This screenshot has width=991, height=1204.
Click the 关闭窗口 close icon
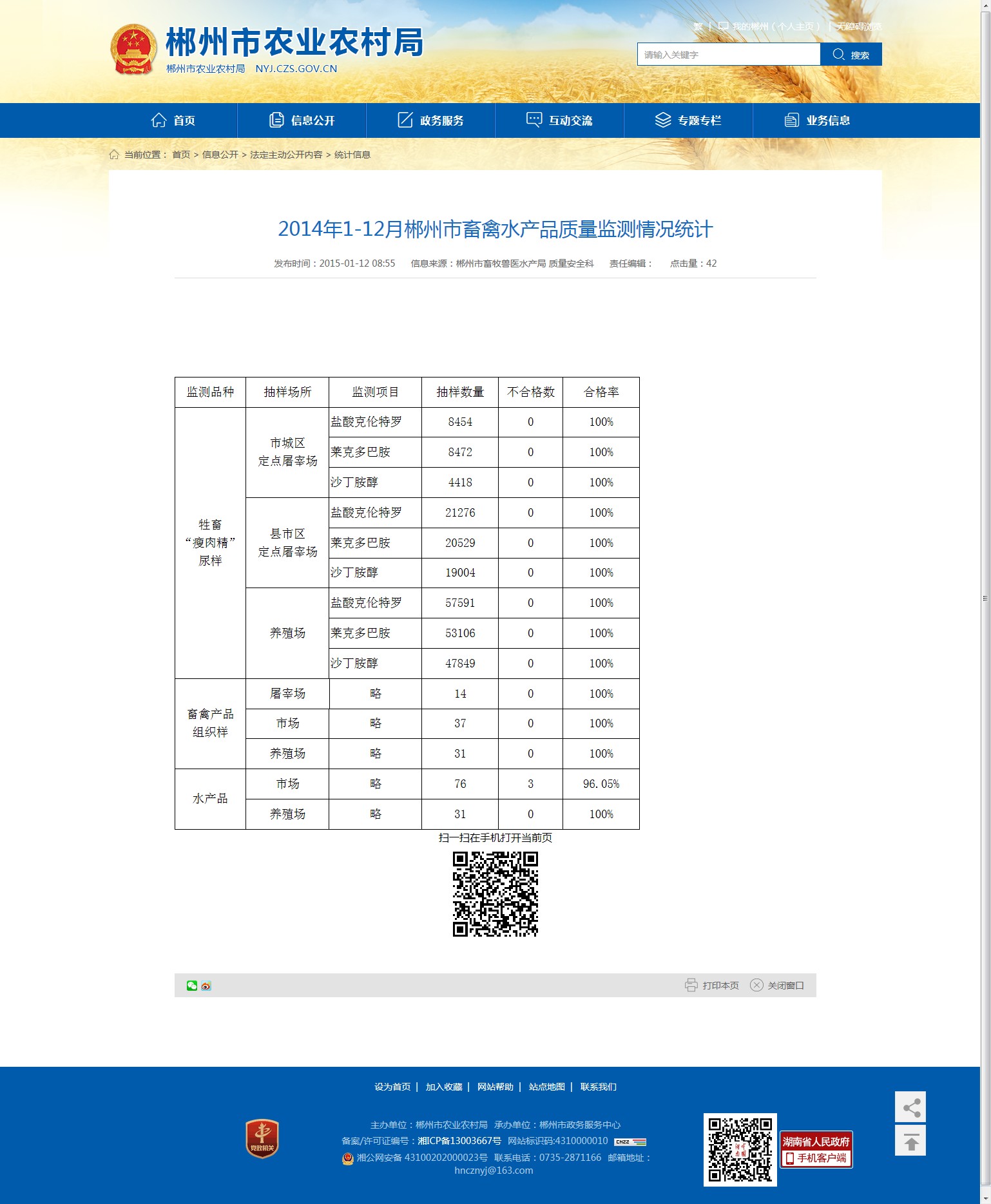click(x=756, y=985)
